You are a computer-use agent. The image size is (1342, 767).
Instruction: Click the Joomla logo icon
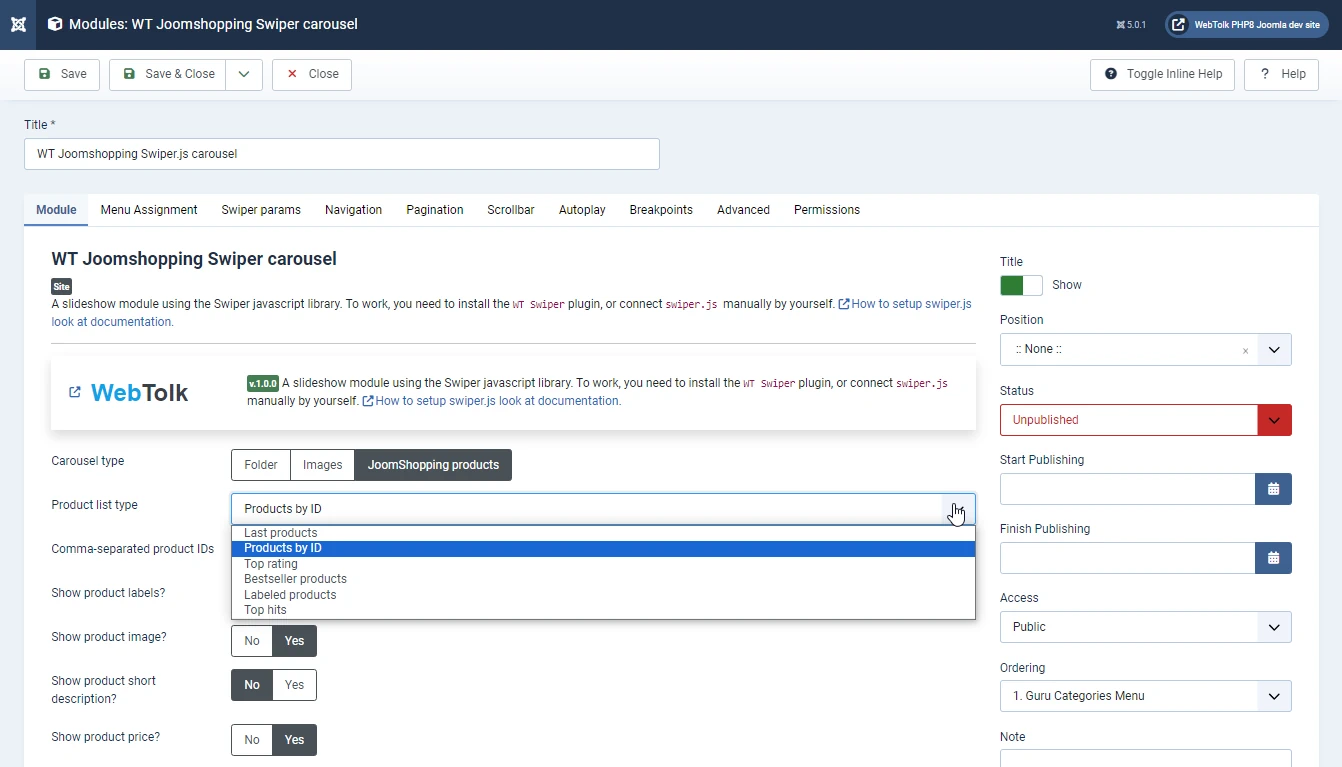pos(18,24)
